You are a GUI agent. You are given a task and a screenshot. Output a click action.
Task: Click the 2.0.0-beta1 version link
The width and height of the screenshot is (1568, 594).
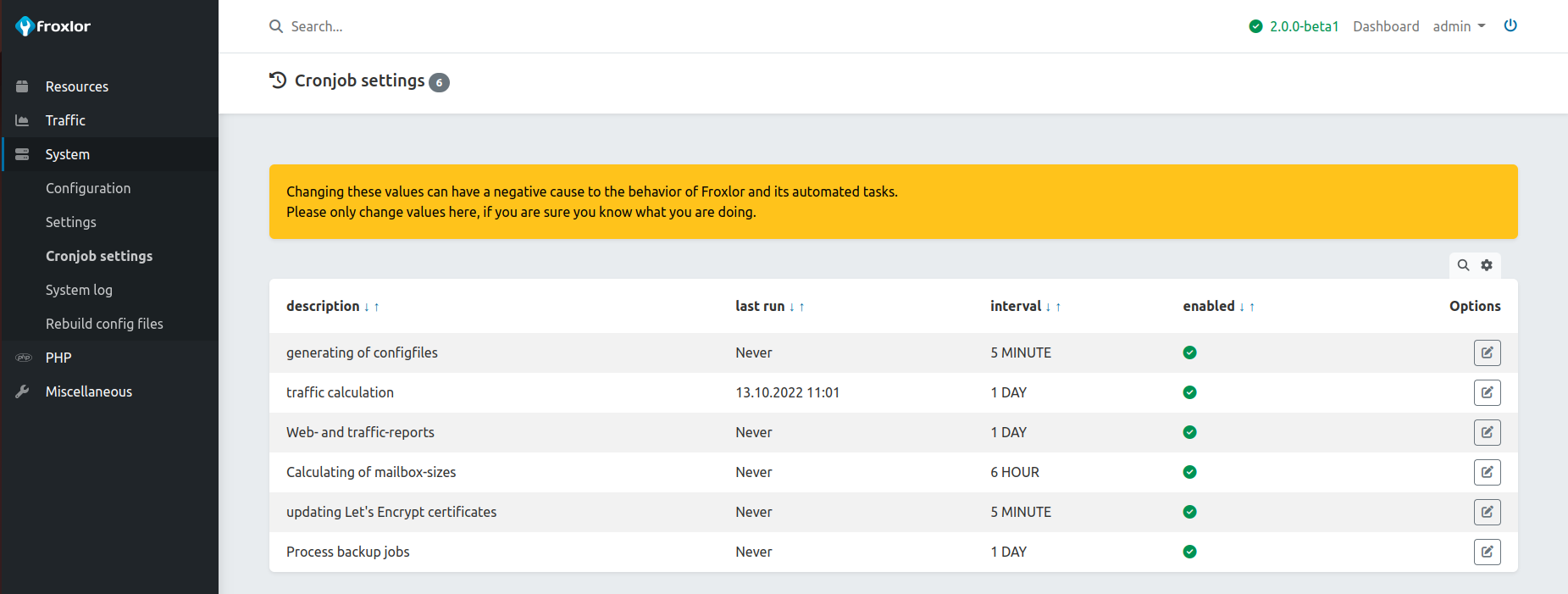pos(1303,26)
